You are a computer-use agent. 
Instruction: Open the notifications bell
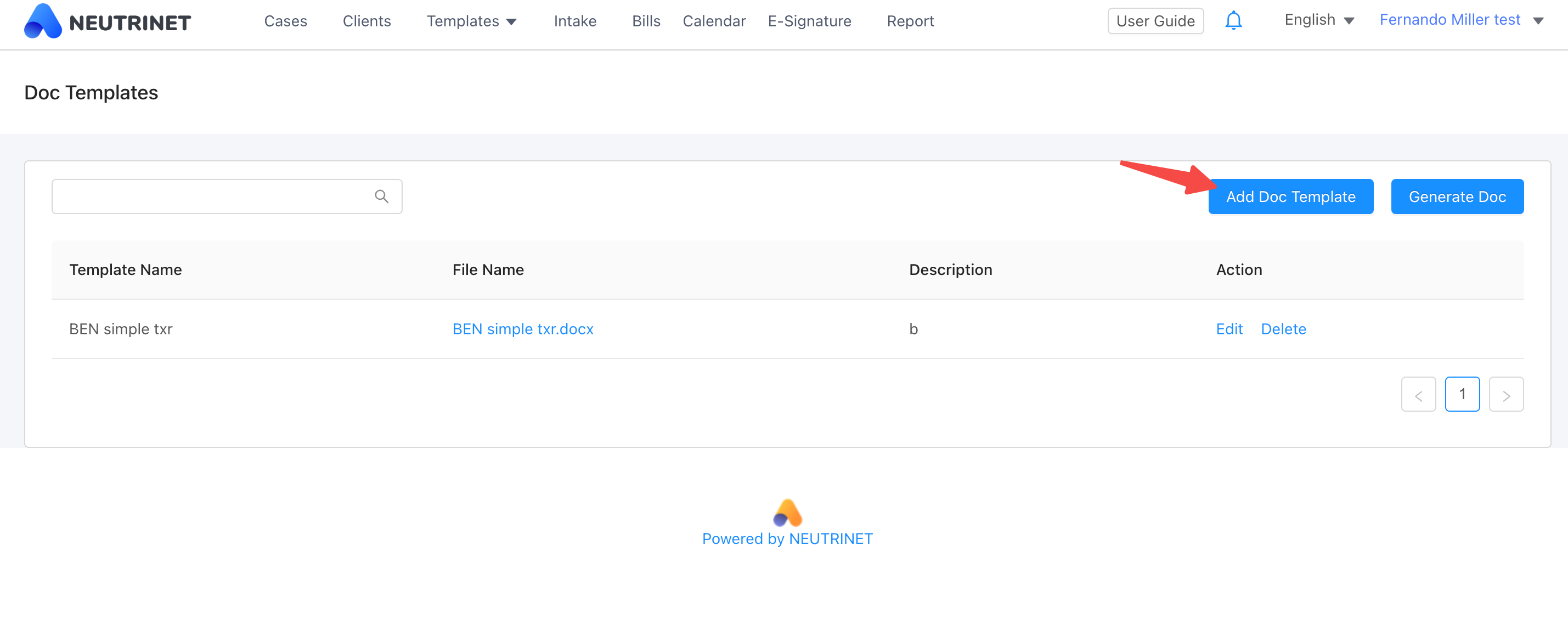[1233, 21]
